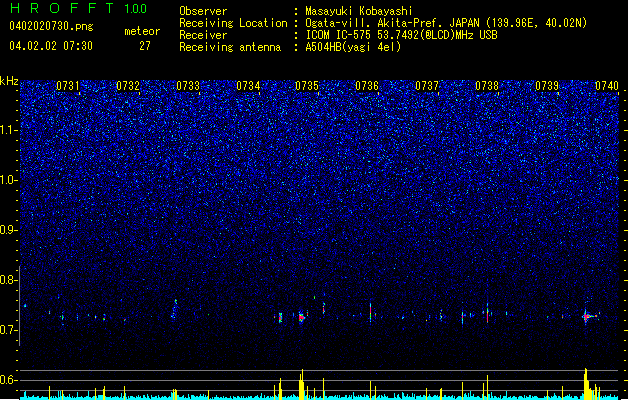
Task: Click the 'meteor' label
Action: tap(142, 31)
